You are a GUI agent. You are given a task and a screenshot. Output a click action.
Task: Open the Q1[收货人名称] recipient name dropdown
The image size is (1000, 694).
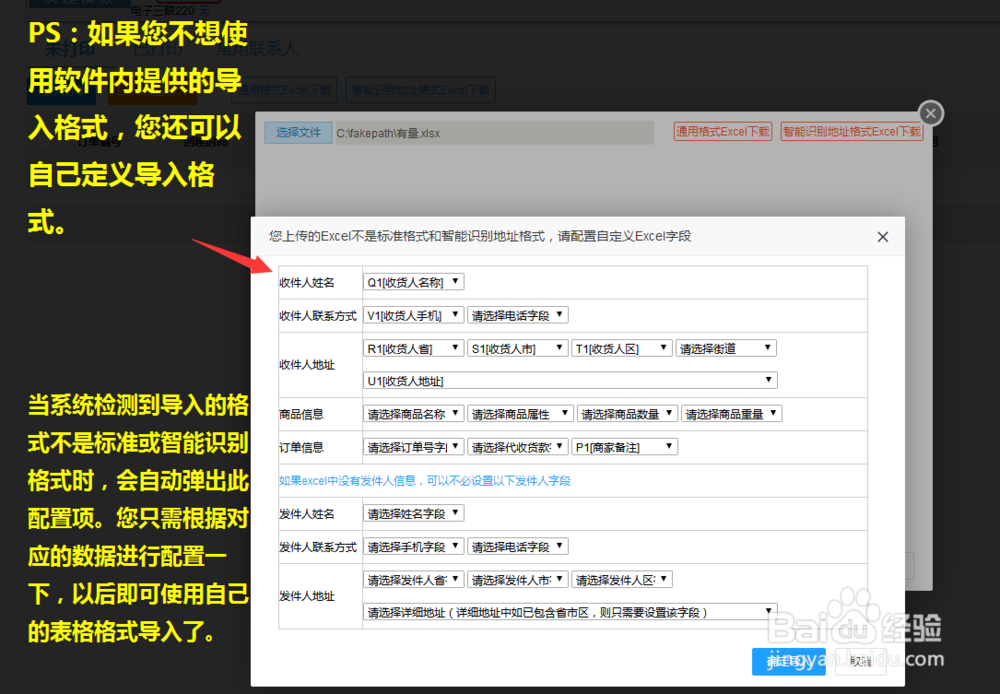click(413, 281)
